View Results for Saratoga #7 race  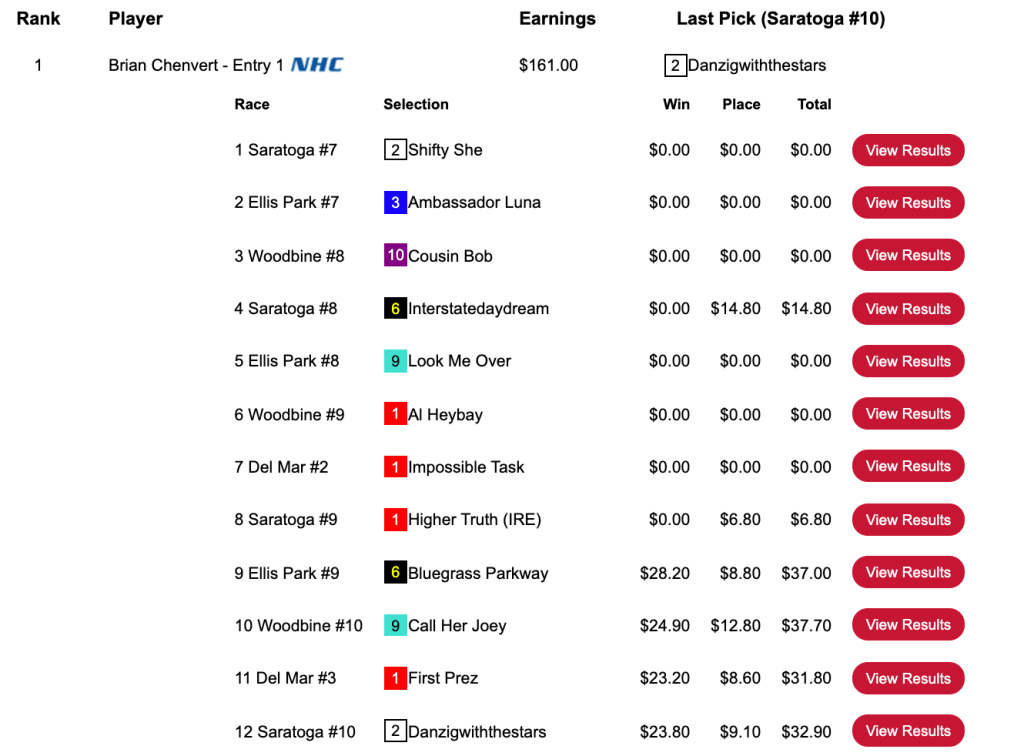click(x=907, y=150)
